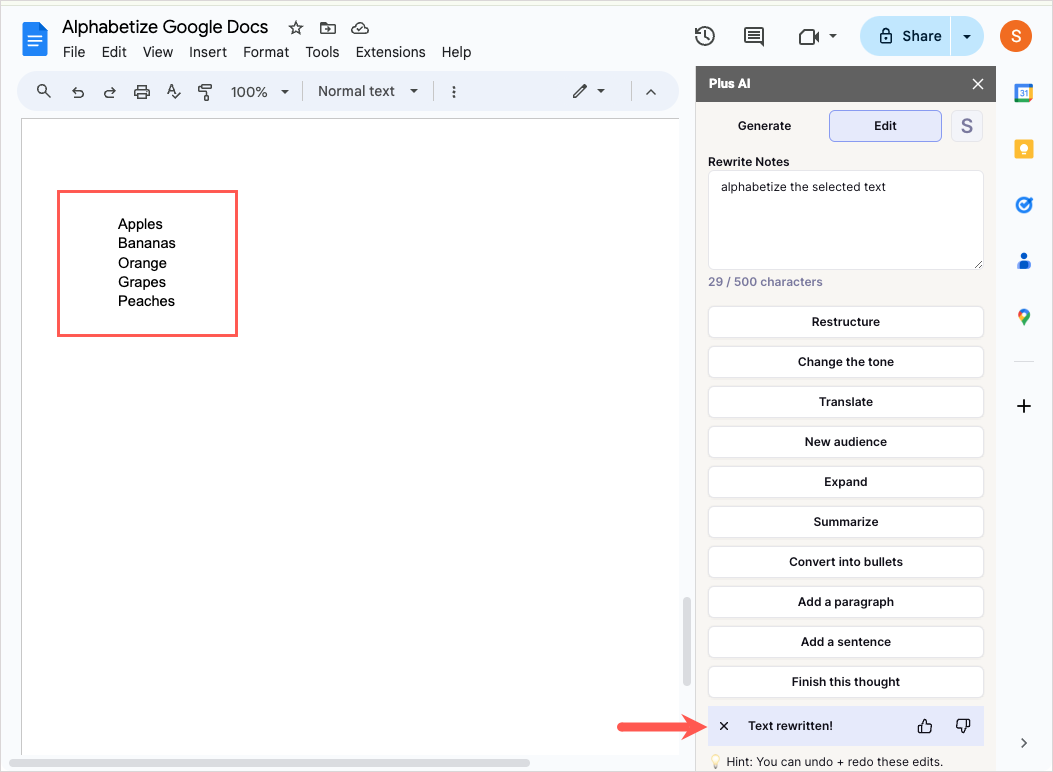Open the Edit menu
This screenshot has height=772, width=1053.
coord(114,52)
